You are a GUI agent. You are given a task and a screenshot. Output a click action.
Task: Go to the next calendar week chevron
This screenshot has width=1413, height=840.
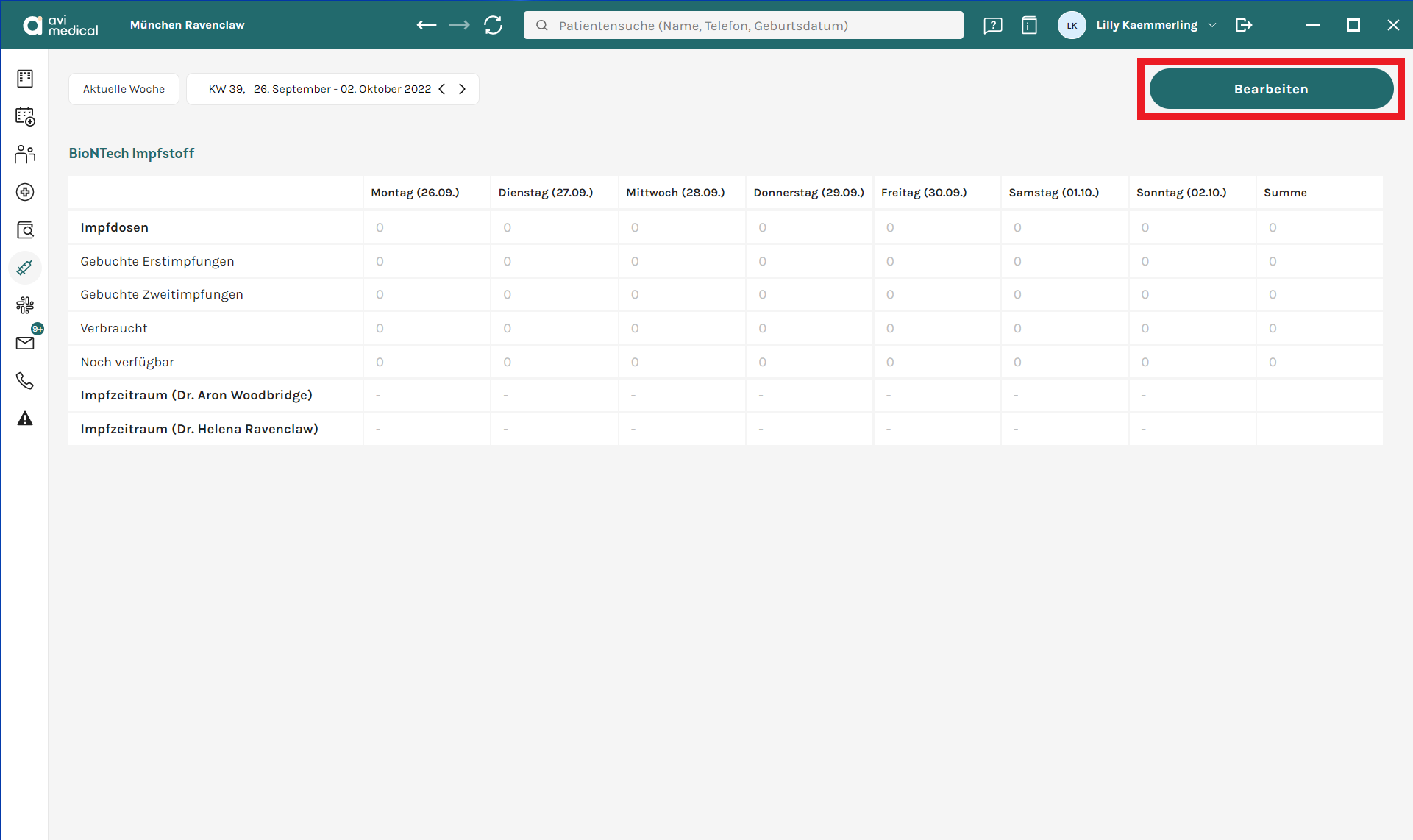(x=463, y=89)
